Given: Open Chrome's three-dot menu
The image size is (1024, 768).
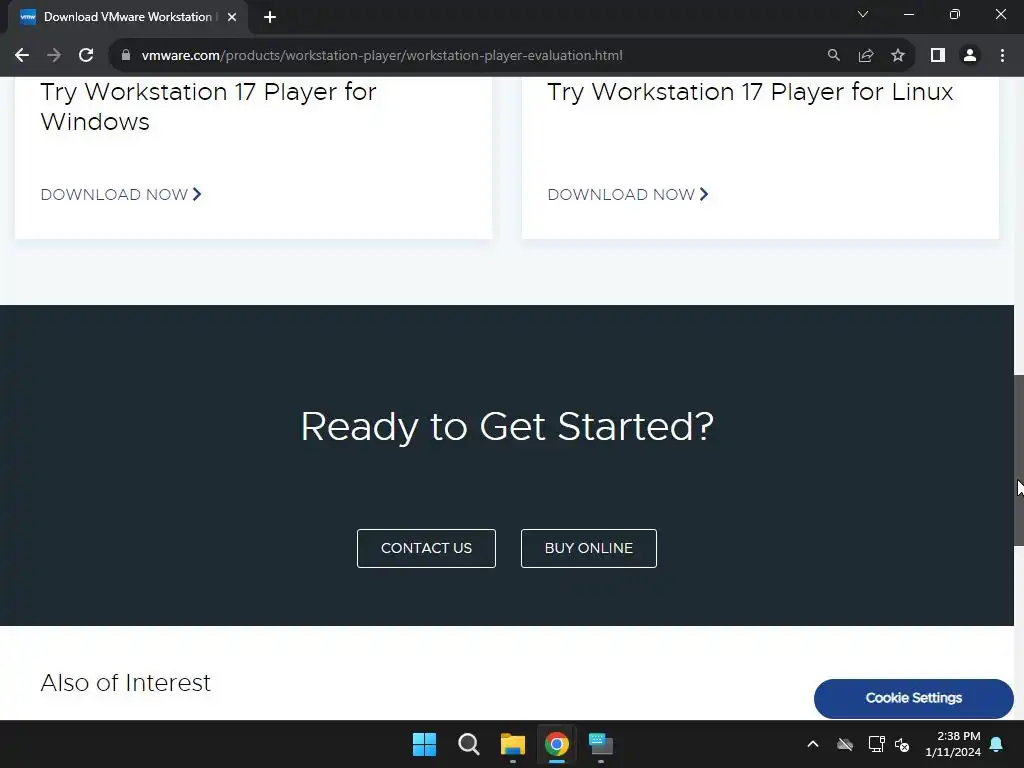Looking at the screenshot, I should point(1002,56).
